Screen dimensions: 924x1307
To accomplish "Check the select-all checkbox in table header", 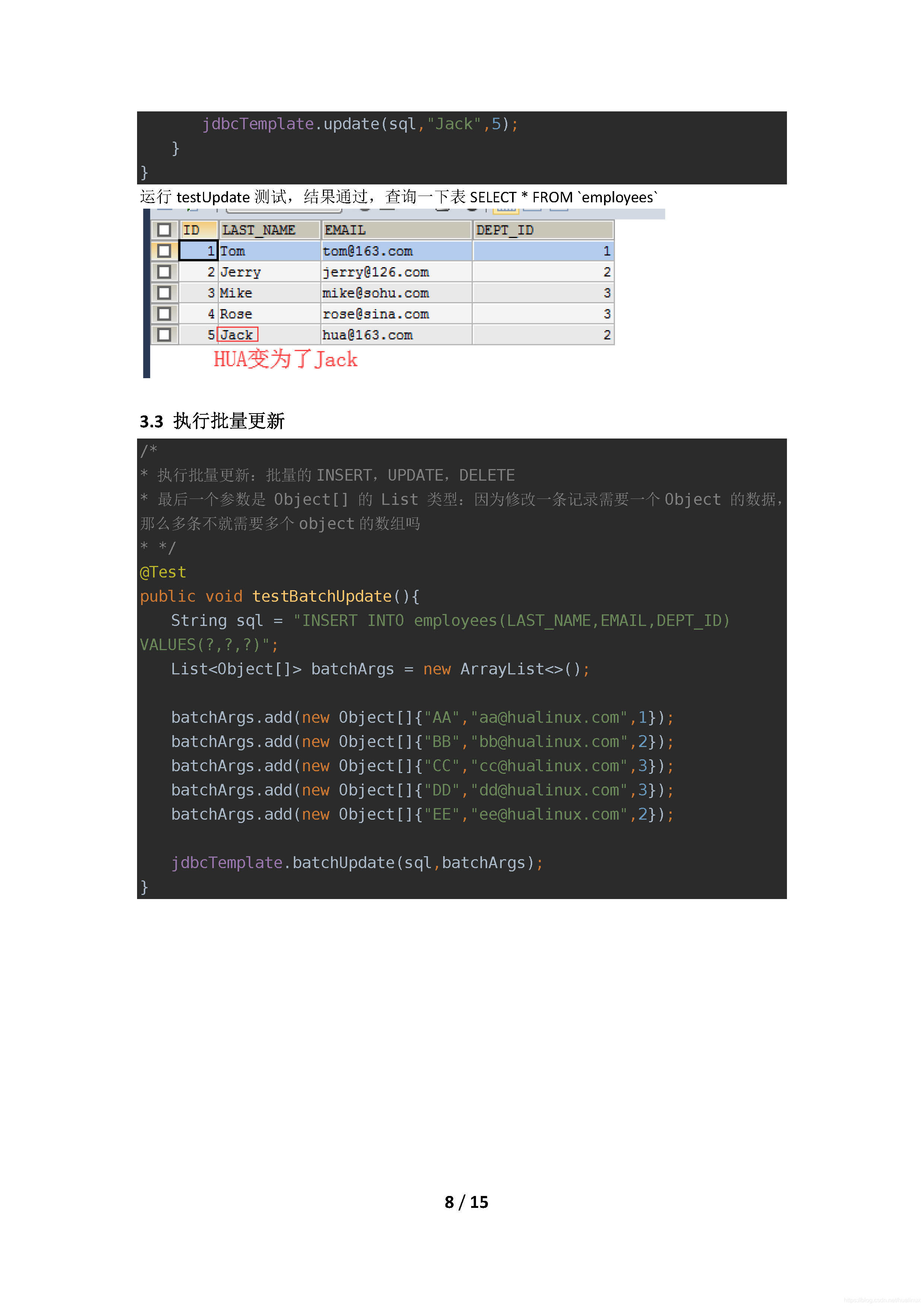I will (x=164, y=230).
